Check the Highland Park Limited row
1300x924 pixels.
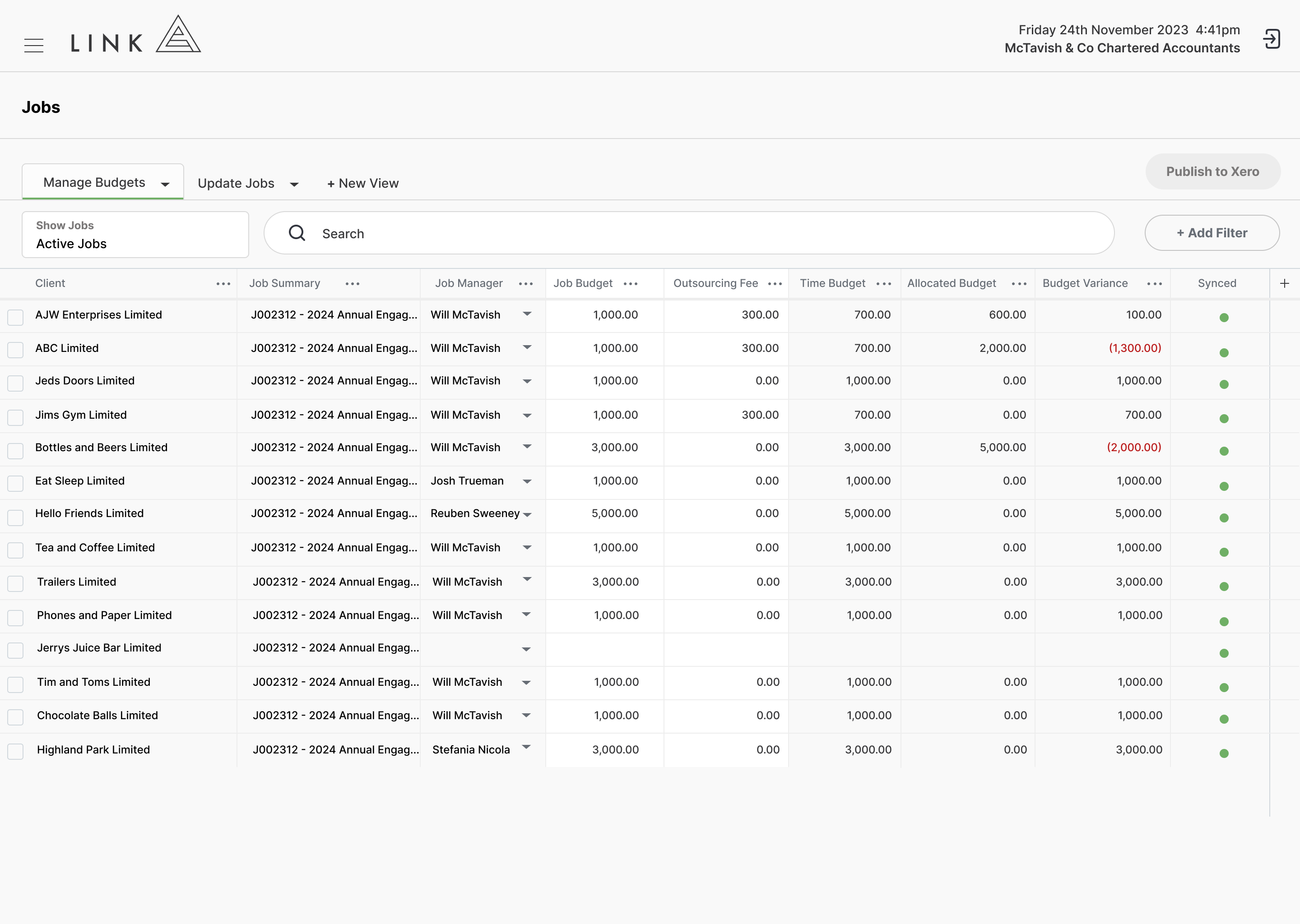click(15, 751)
